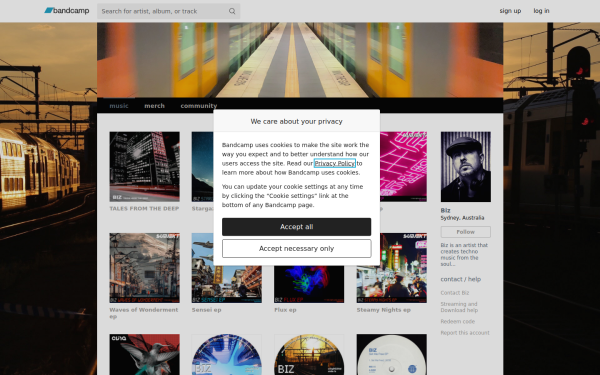Open the white vinyl label album cover

(392, 355)
